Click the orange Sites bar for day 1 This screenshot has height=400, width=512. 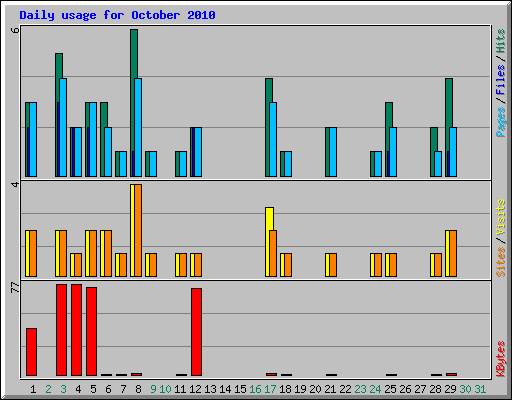coord(33,253)
